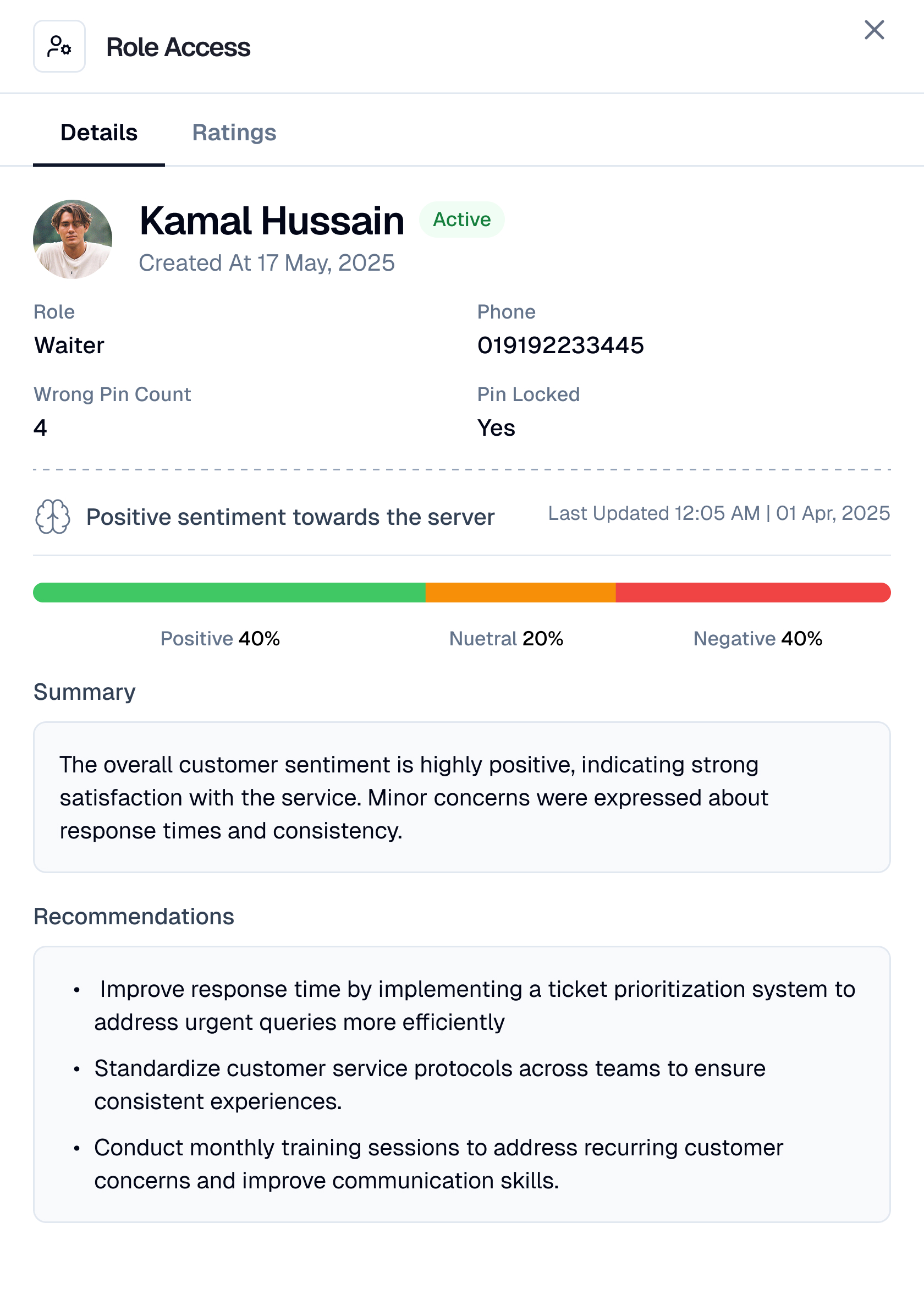Close the Role Access panel

tap(873, 30)
